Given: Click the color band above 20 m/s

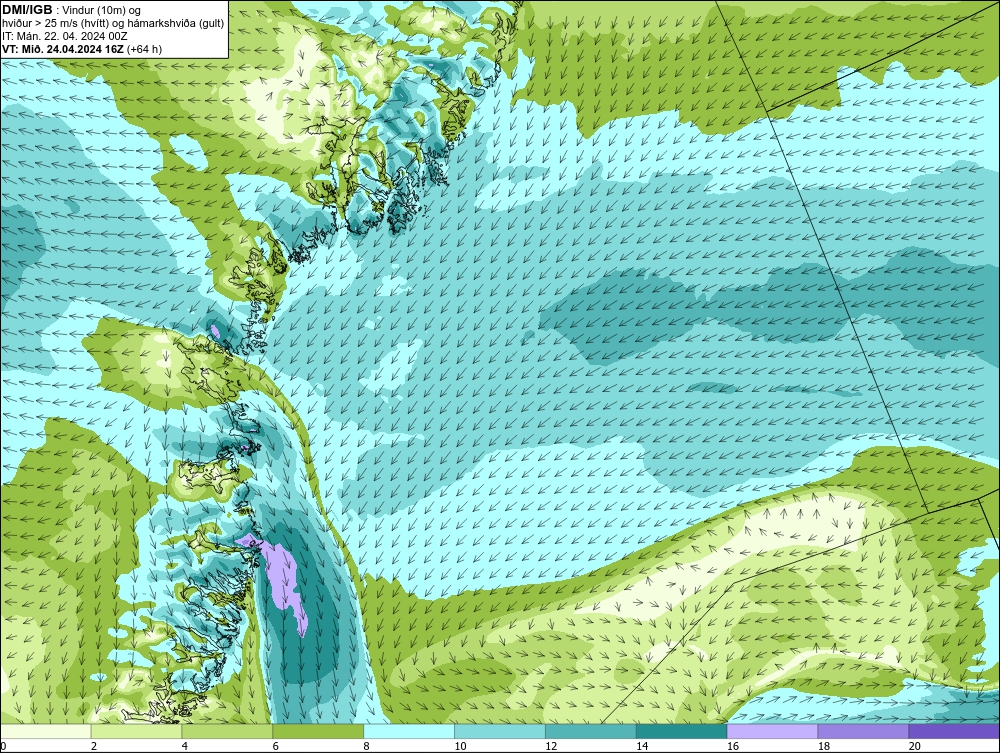Looking at the screenshot, I should (x=954, y=731).
